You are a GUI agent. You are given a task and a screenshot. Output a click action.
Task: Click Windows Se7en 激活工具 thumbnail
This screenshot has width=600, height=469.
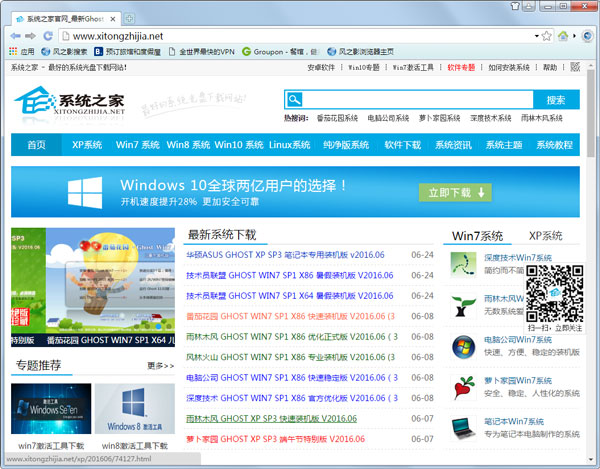coord(51,409)
